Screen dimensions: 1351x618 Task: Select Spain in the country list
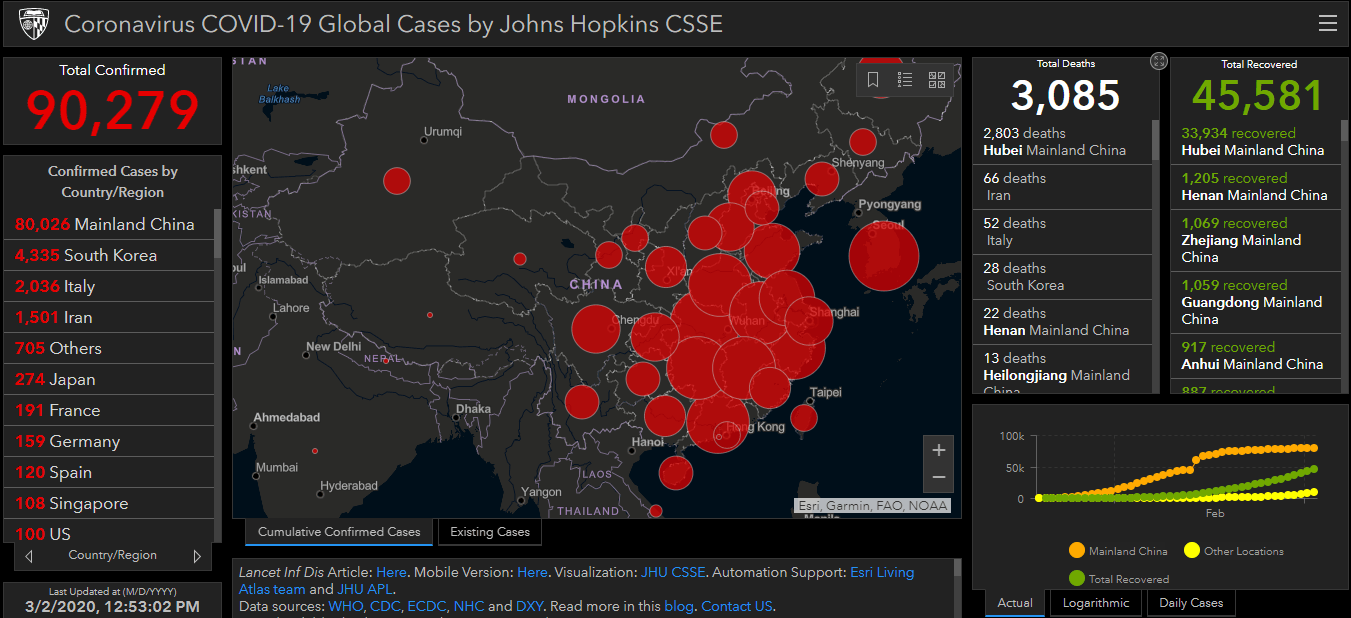pyautogui.click(x=109, y=473)
